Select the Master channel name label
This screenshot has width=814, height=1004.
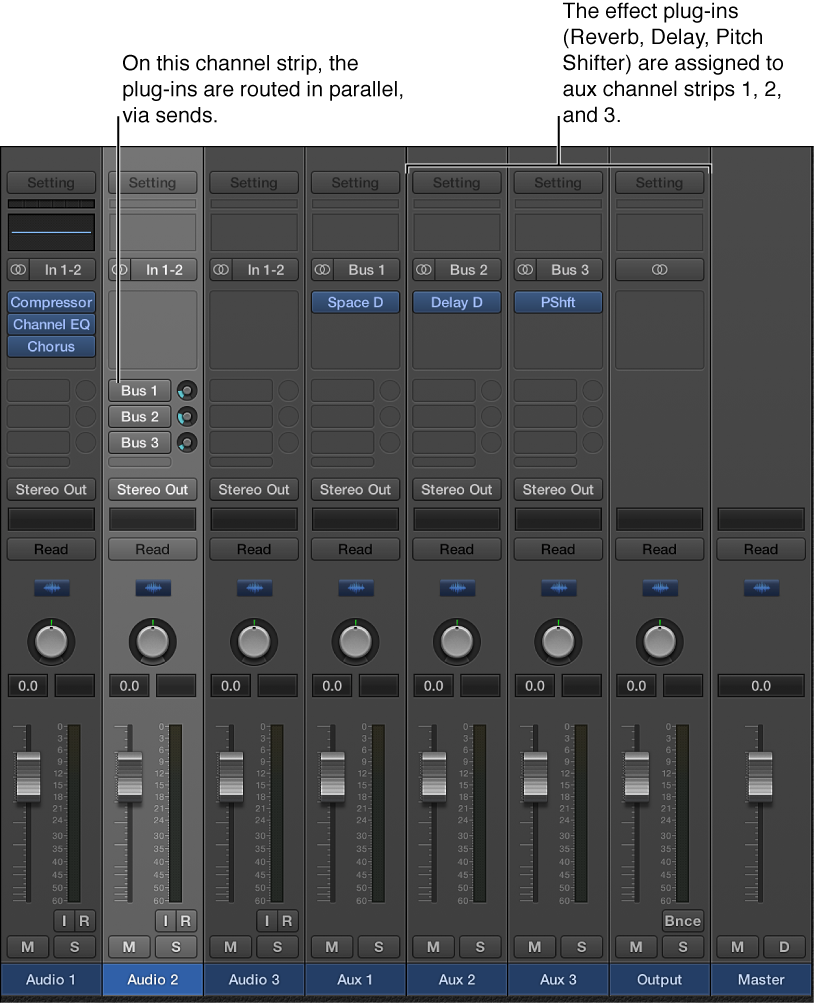(x=760, y=980)
